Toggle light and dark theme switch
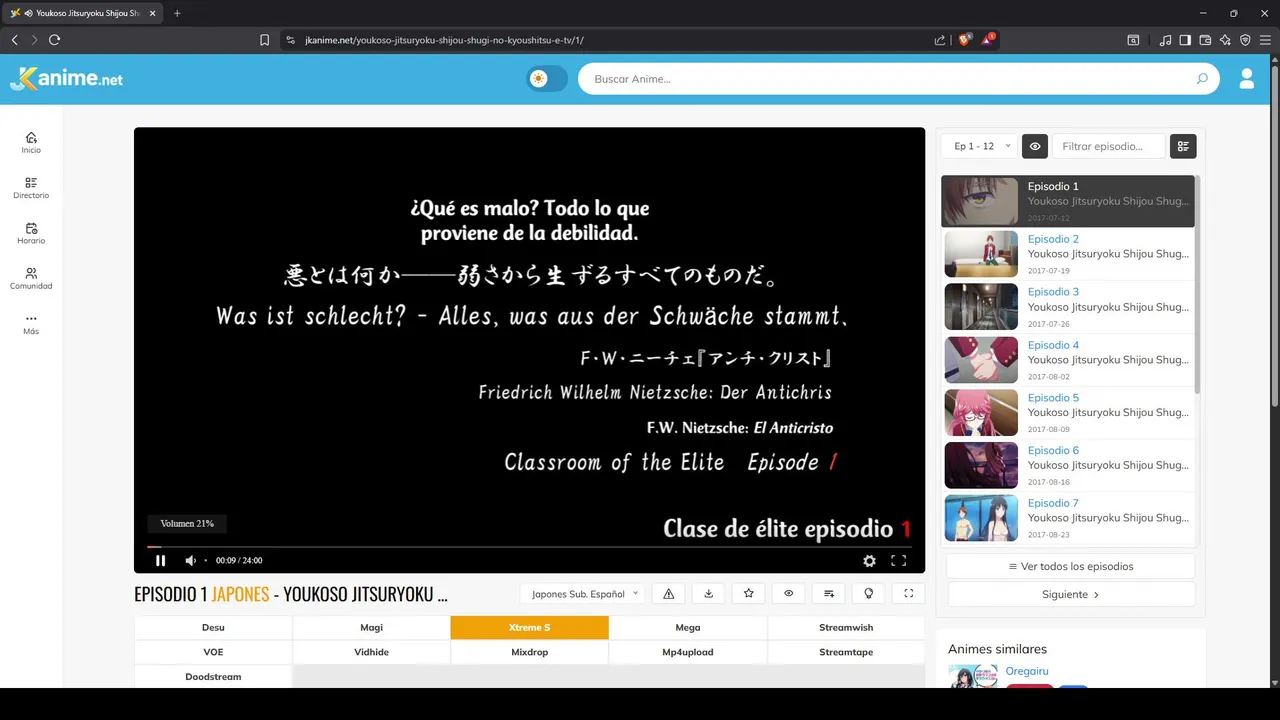The height and width of the screenshot is (720, 1280). click(547, 79)
